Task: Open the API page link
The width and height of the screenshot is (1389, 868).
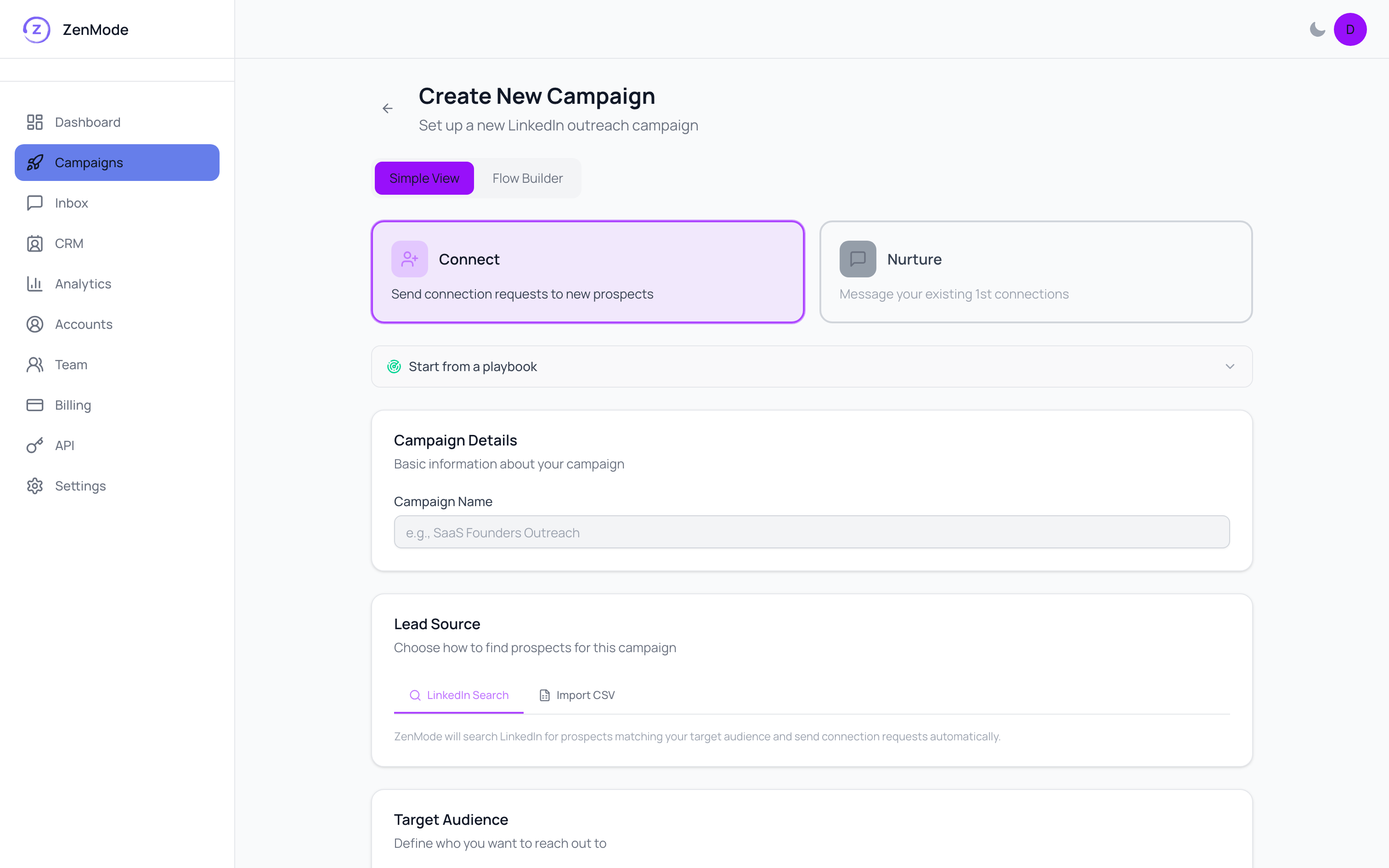Action: [117, 445]
